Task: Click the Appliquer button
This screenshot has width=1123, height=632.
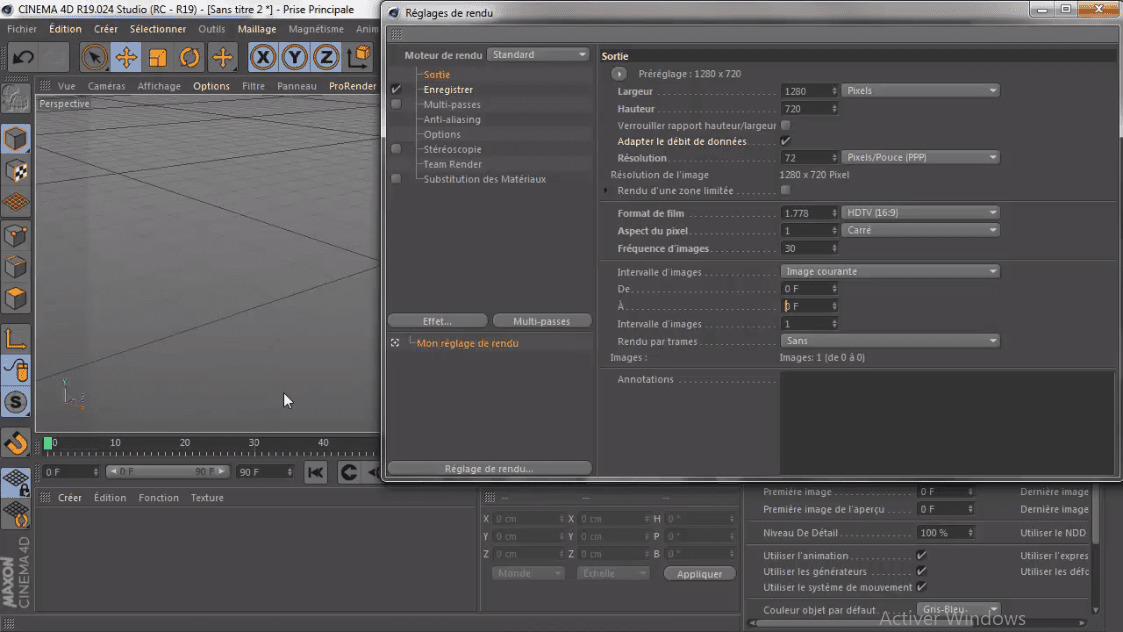Action: tap(700, 574)
